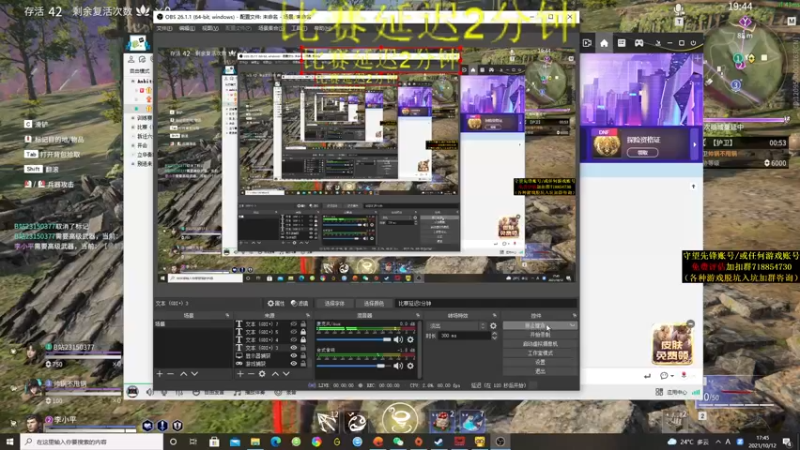800x450 pixels.
Task: Adjust second mixer channel volume slider
Action: click(354, 365)
